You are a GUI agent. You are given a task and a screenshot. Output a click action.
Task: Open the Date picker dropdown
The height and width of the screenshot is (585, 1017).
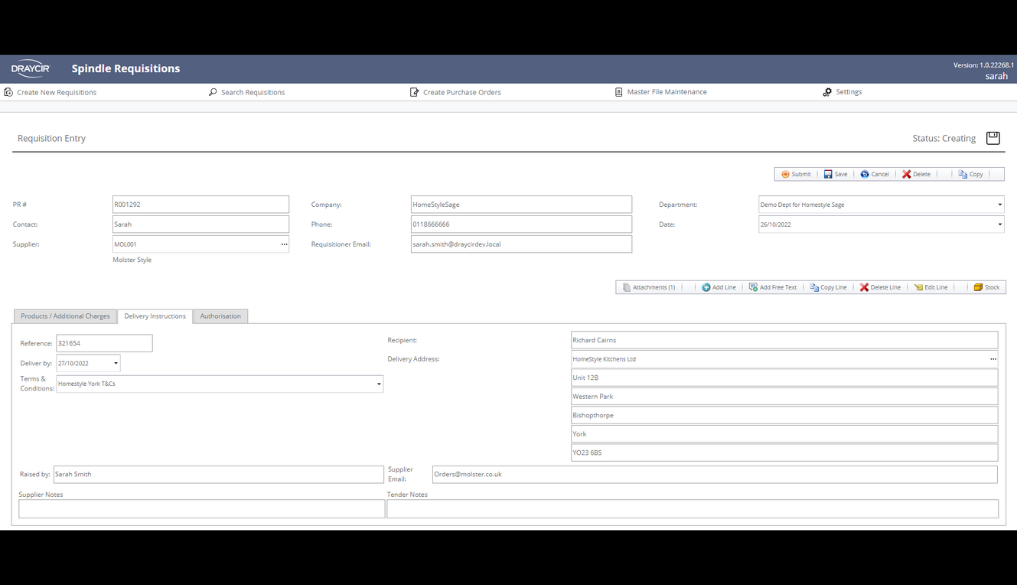point(999,224)
